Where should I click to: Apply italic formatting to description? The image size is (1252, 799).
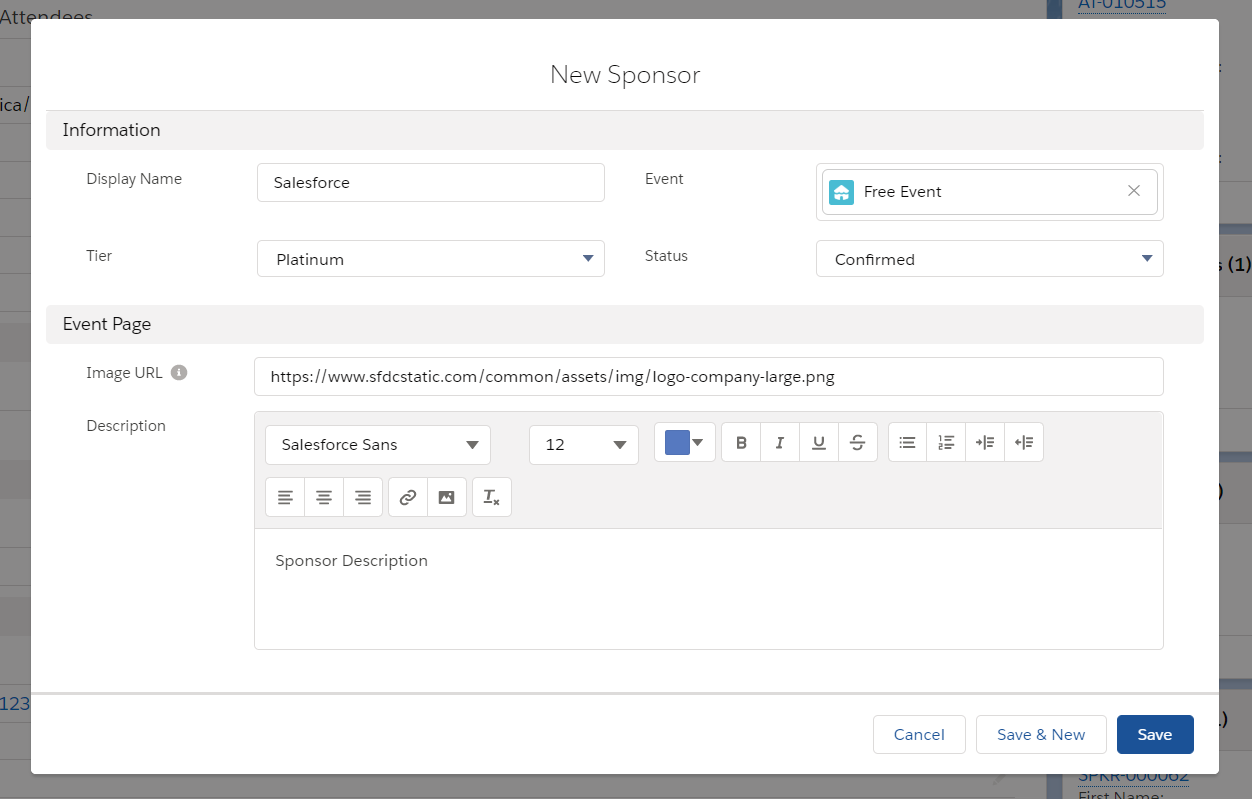780,443
